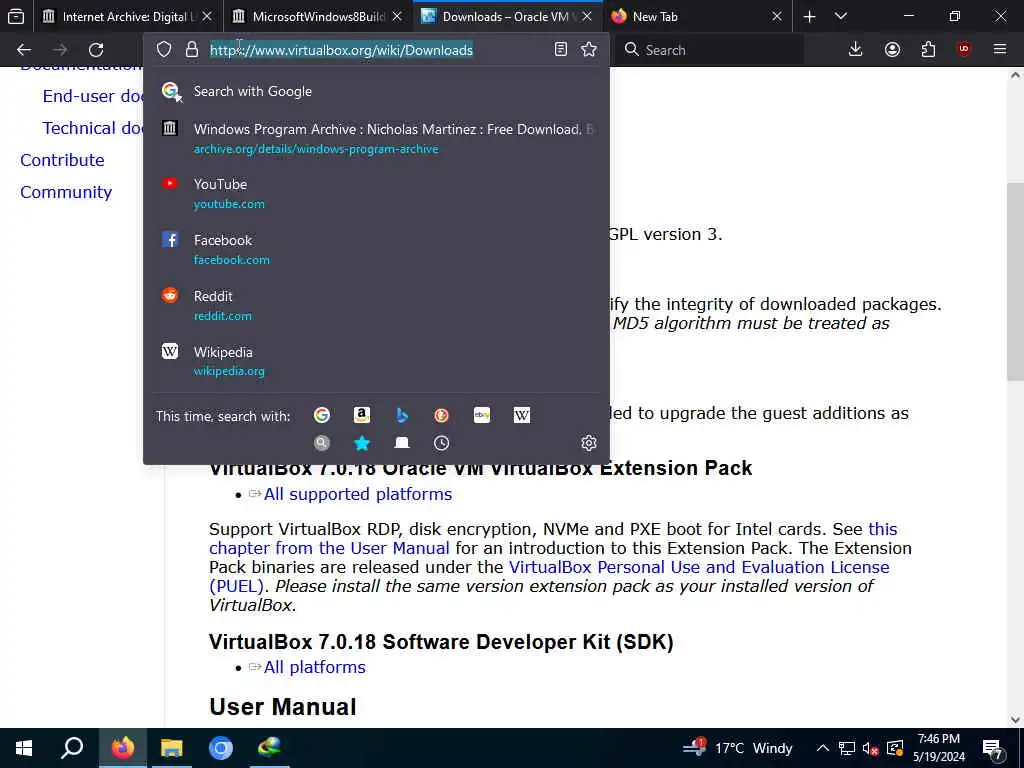Search this time with Wikipedia icon

(522, 415)
